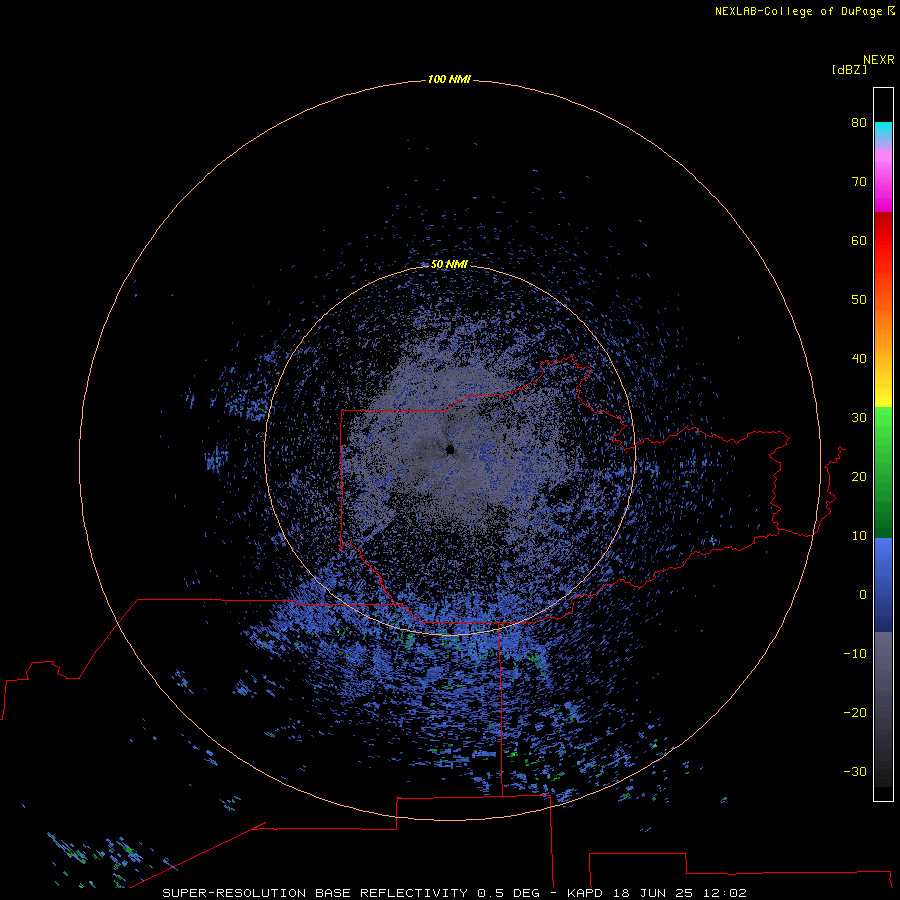
Task: Click the cyan segment of color bar
Action: tap(883, 131)
